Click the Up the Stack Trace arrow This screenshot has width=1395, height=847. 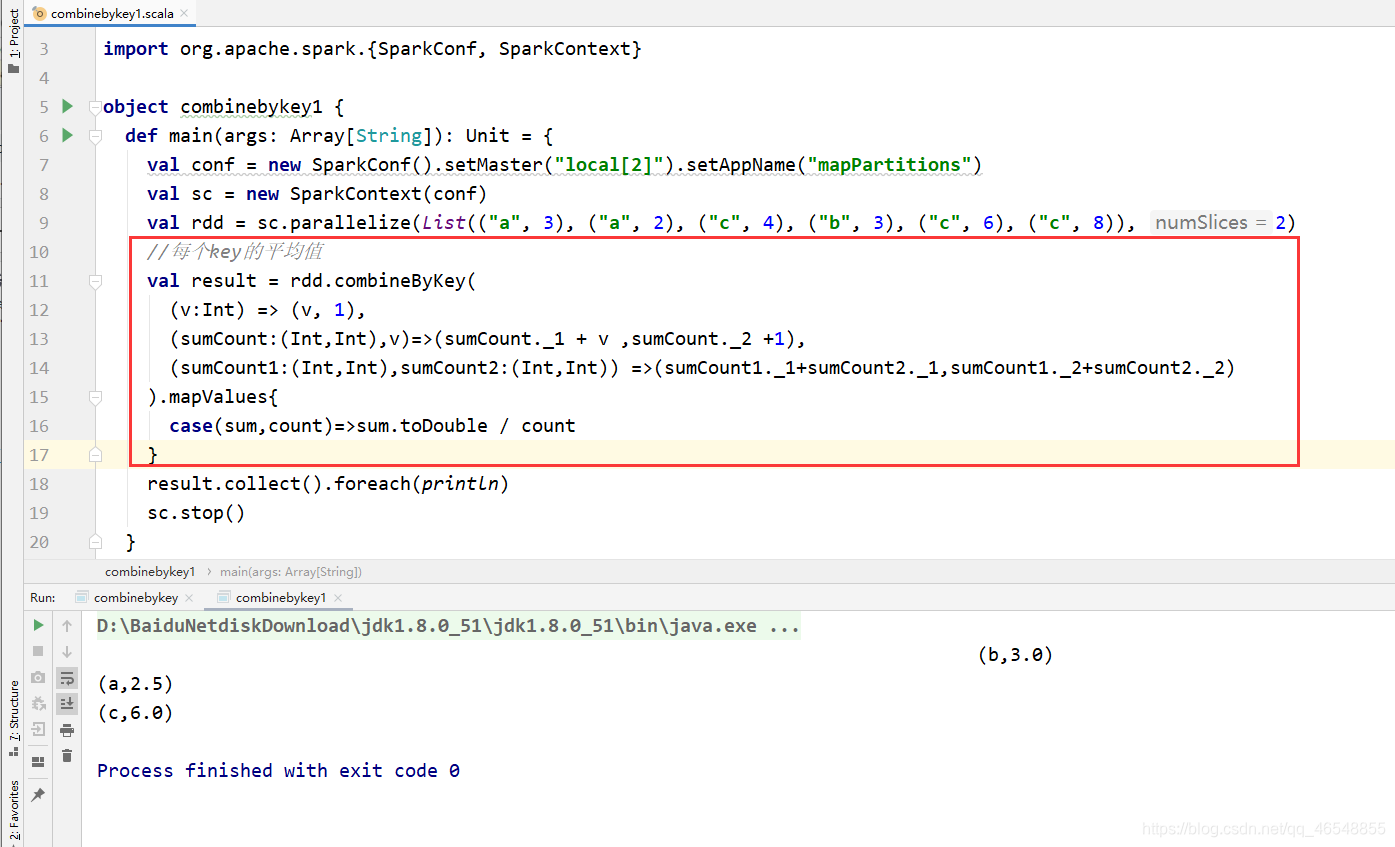click(67, 626)
